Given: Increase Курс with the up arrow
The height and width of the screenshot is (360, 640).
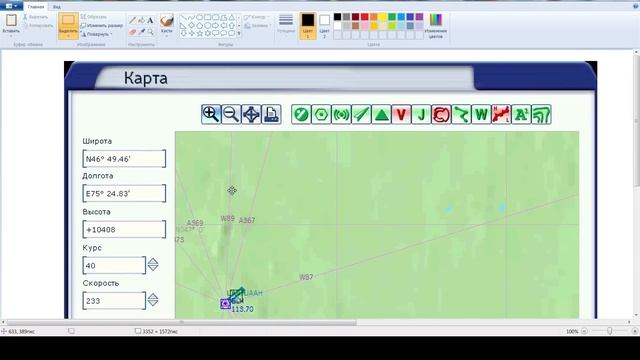Looking at the screenshot, I should (153, 261).
